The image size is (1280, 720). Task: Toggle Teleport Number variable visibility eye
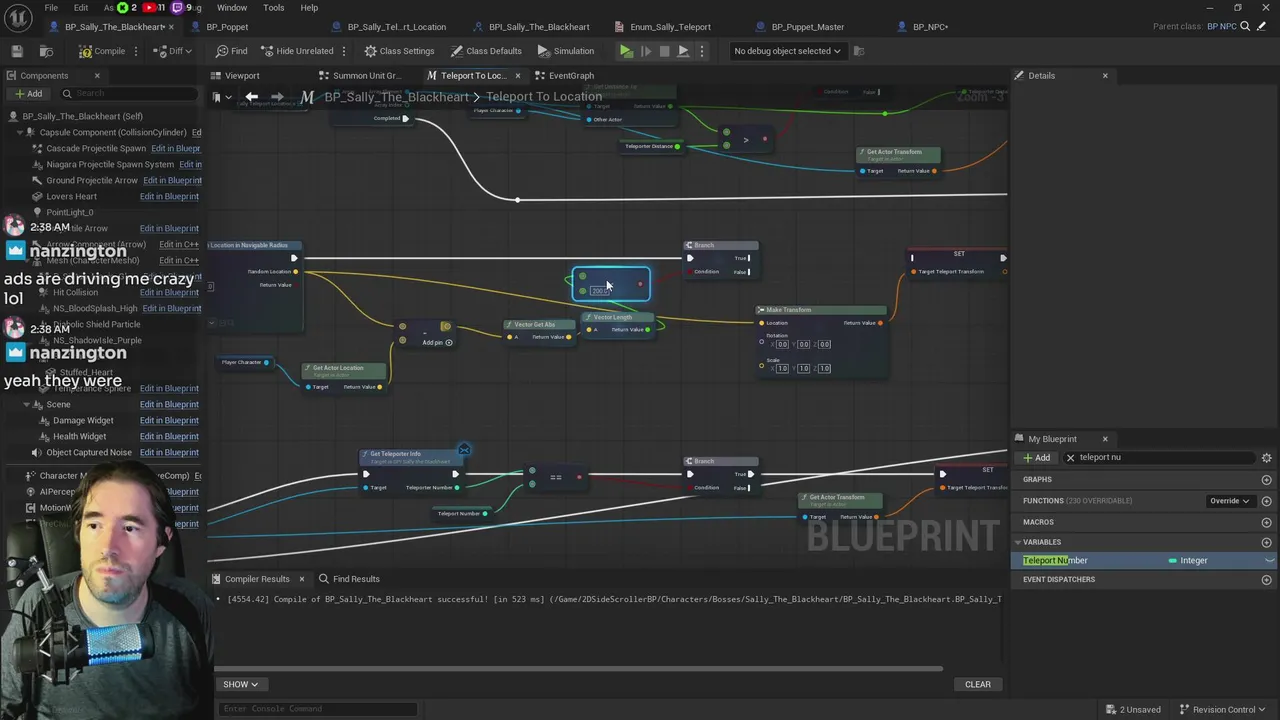coord(1269,560)
